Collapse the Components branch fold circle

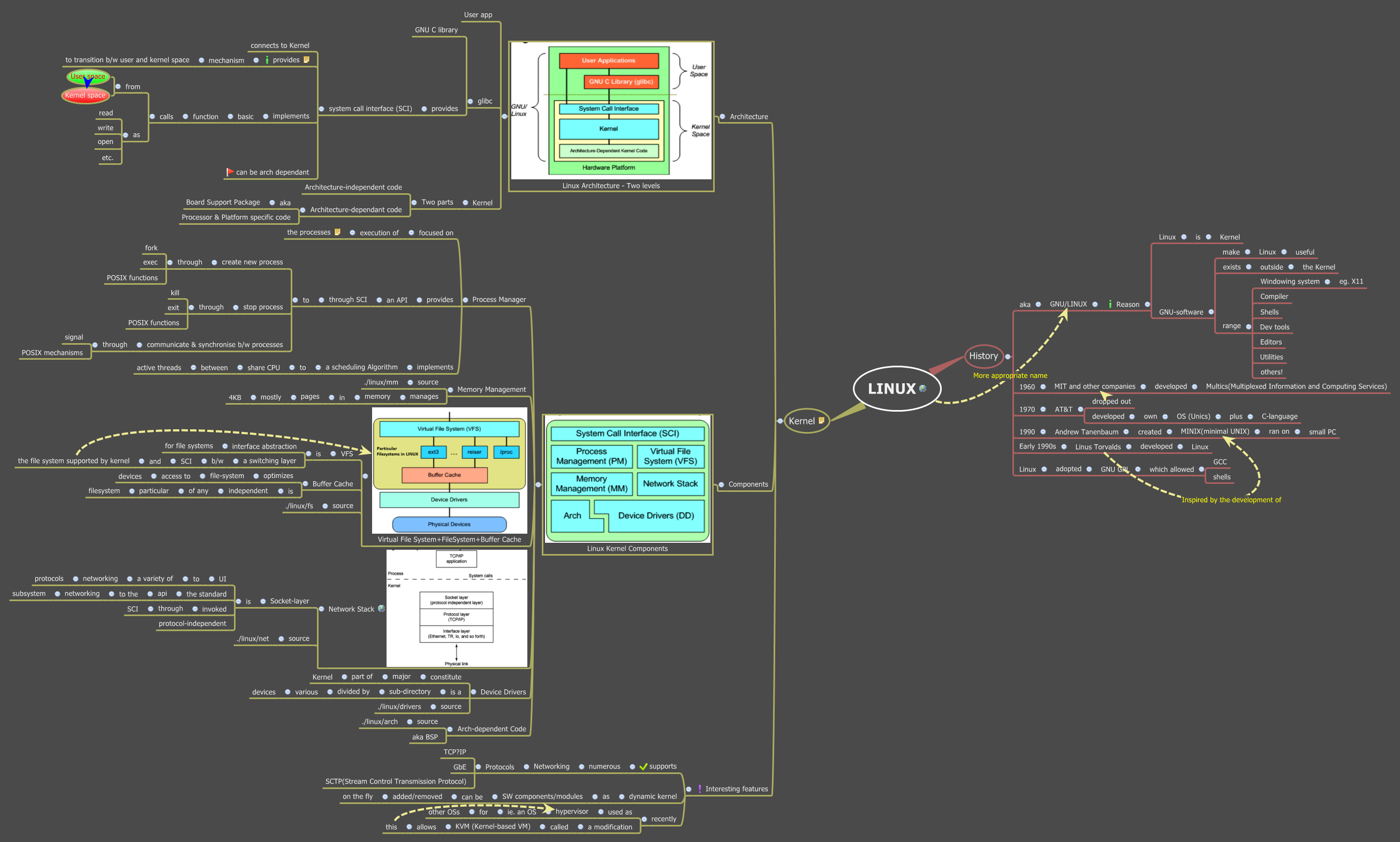coord(721,484)
